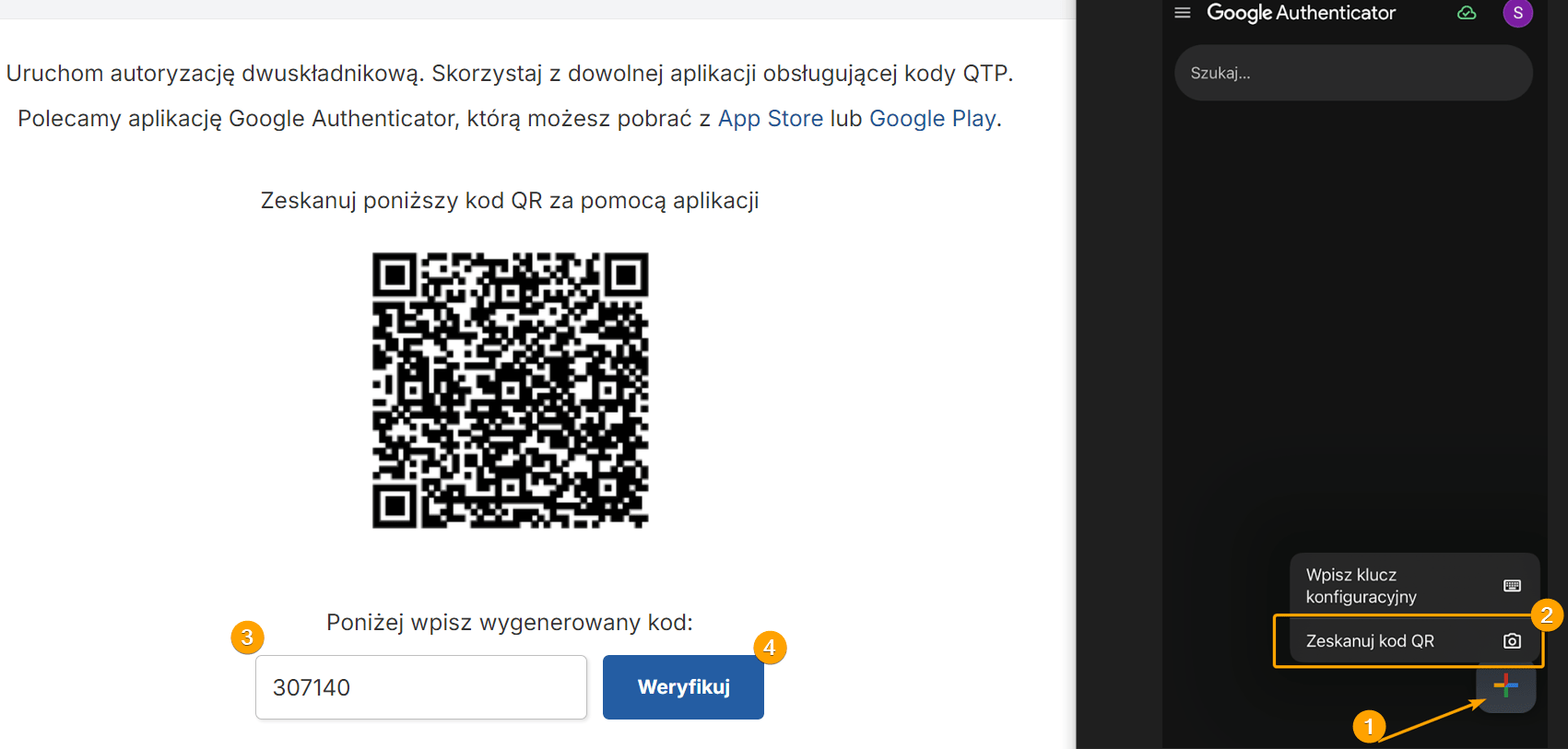Follow the Google Play link
This screenshot has width=1568, height=749.
click(932, 119)
